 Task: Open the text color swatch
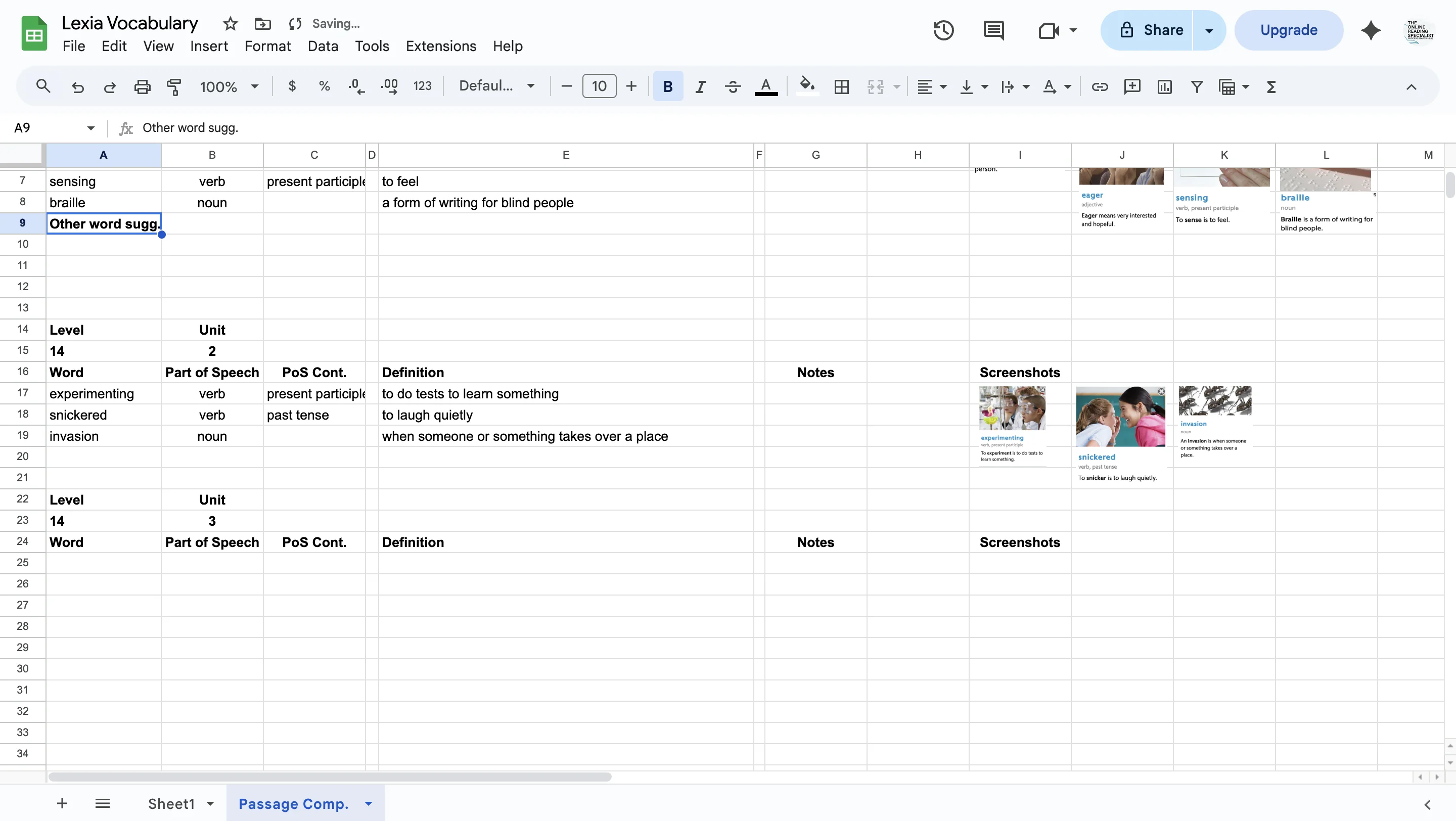pyautogui.click(x=766, y=86)
